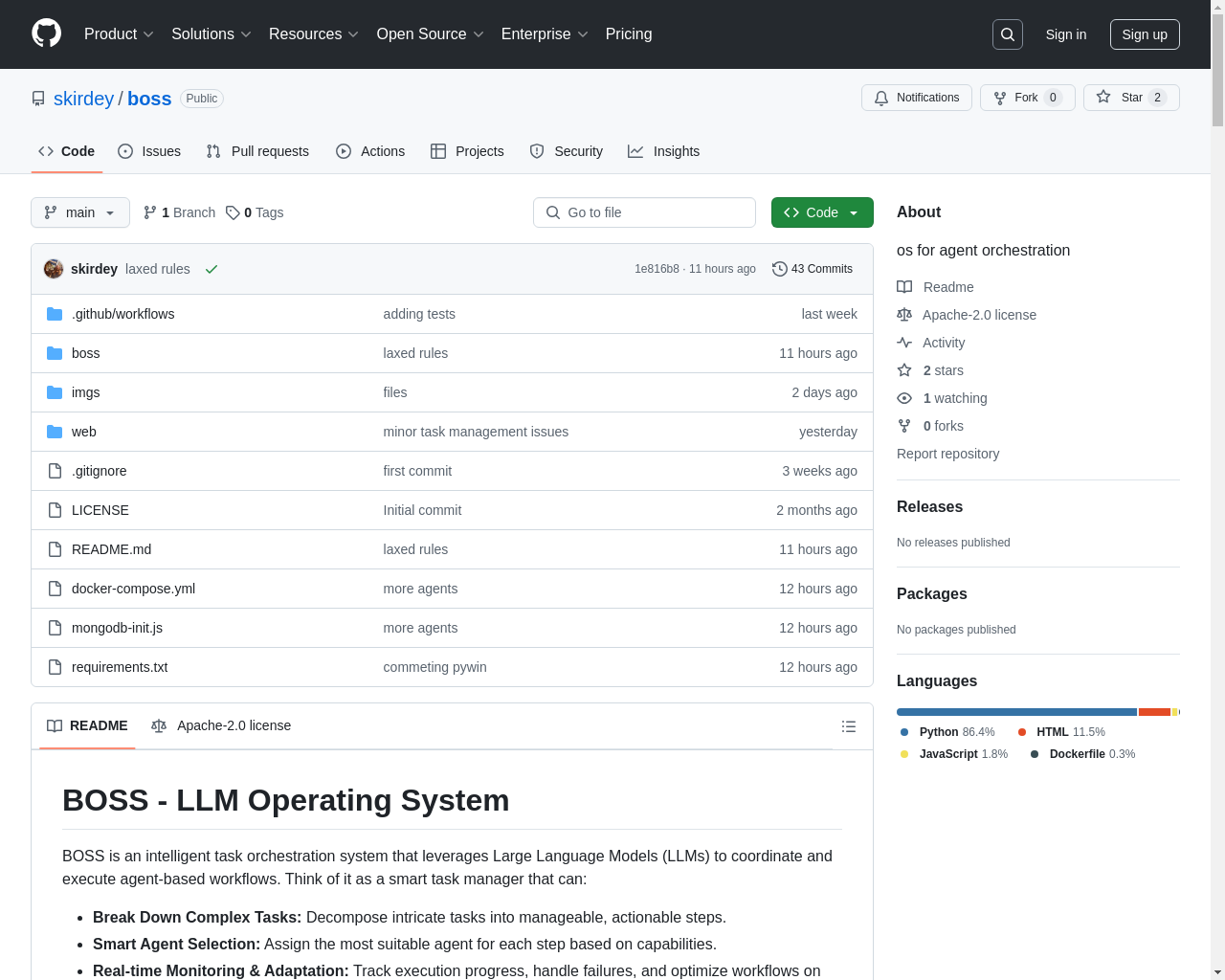This screenshot has width=1225, height=980.
Task: Open the GitHub home logo
Action: (x=47, y=33)
